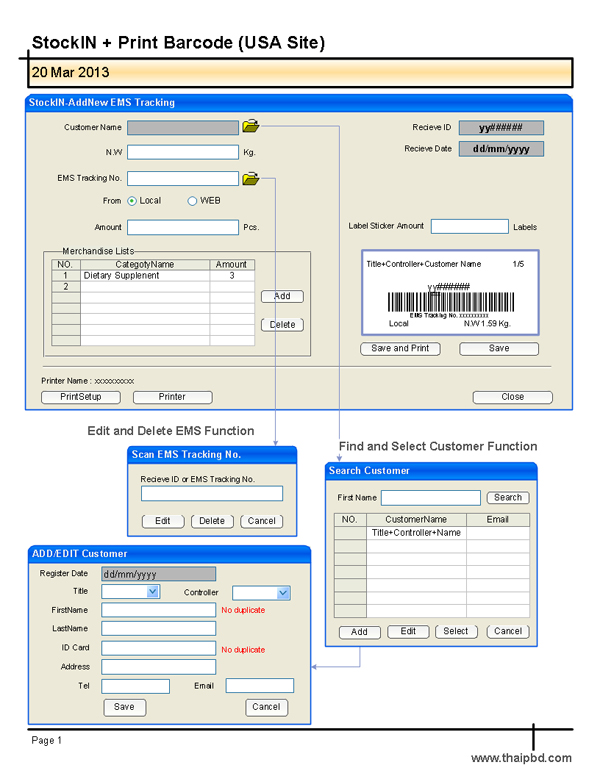Click the Amount Pcs. input field
This screenshot has height=776, width=600.
183,227
